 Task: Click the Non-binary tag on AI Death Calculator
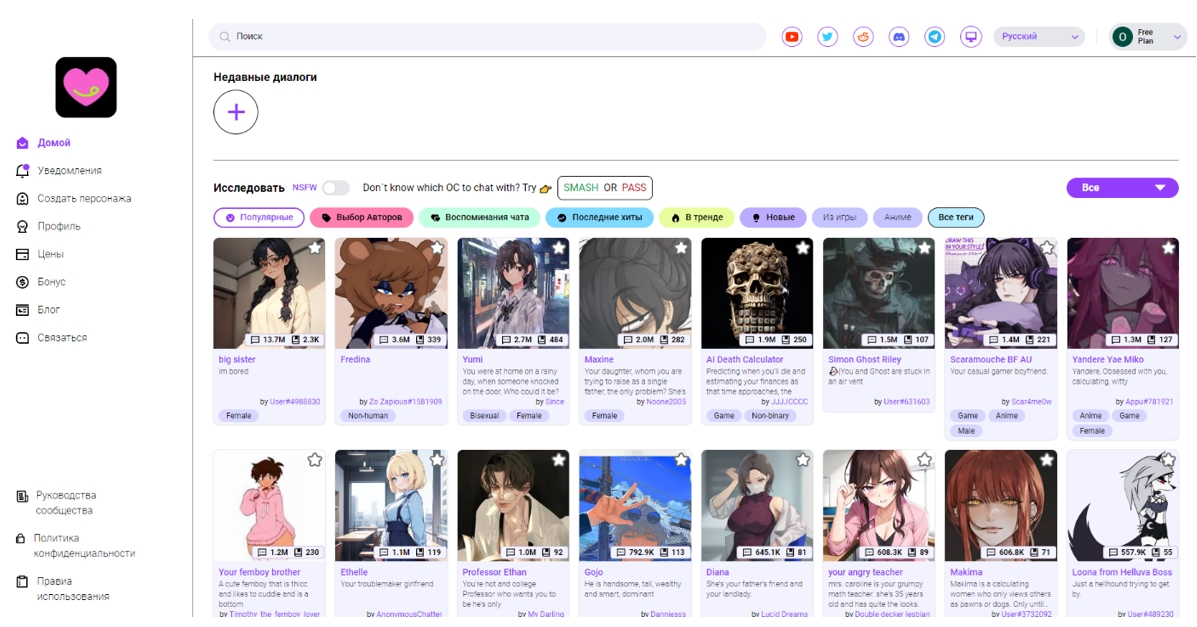pos(770,416)
